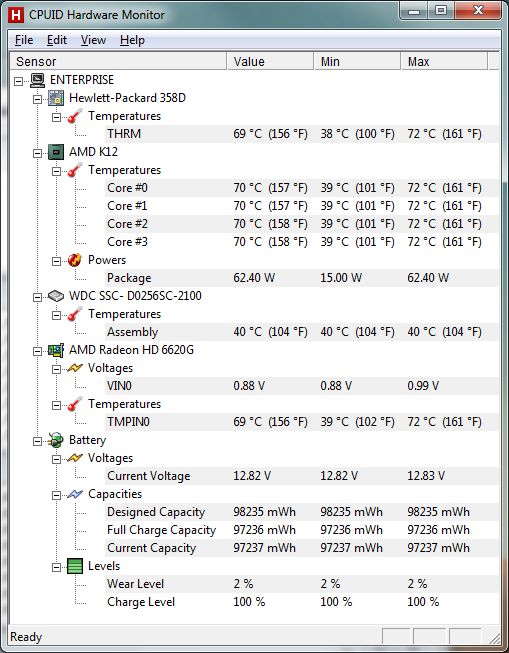Click the Sensor column header
This screenshot has height=653, width=509.
coord(118,62)
